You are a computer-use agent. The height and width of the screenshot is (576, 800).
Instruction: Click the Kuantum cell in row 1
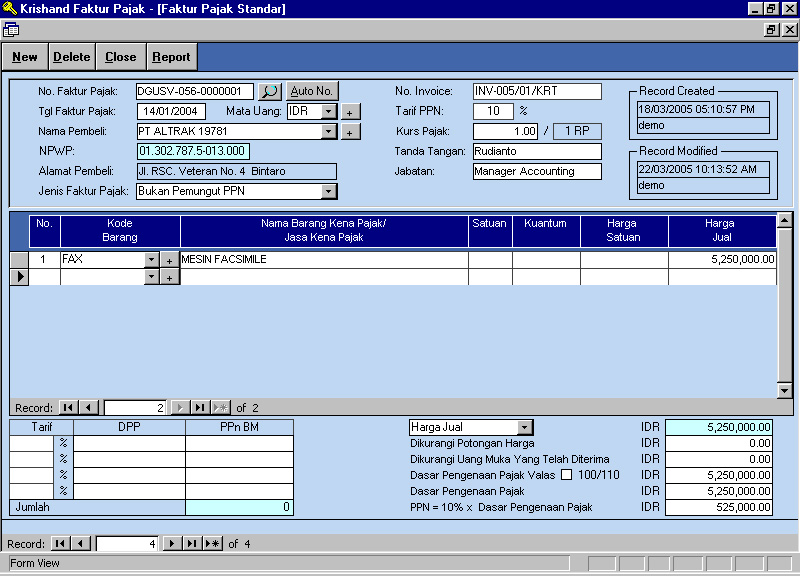tap(546, 259)
